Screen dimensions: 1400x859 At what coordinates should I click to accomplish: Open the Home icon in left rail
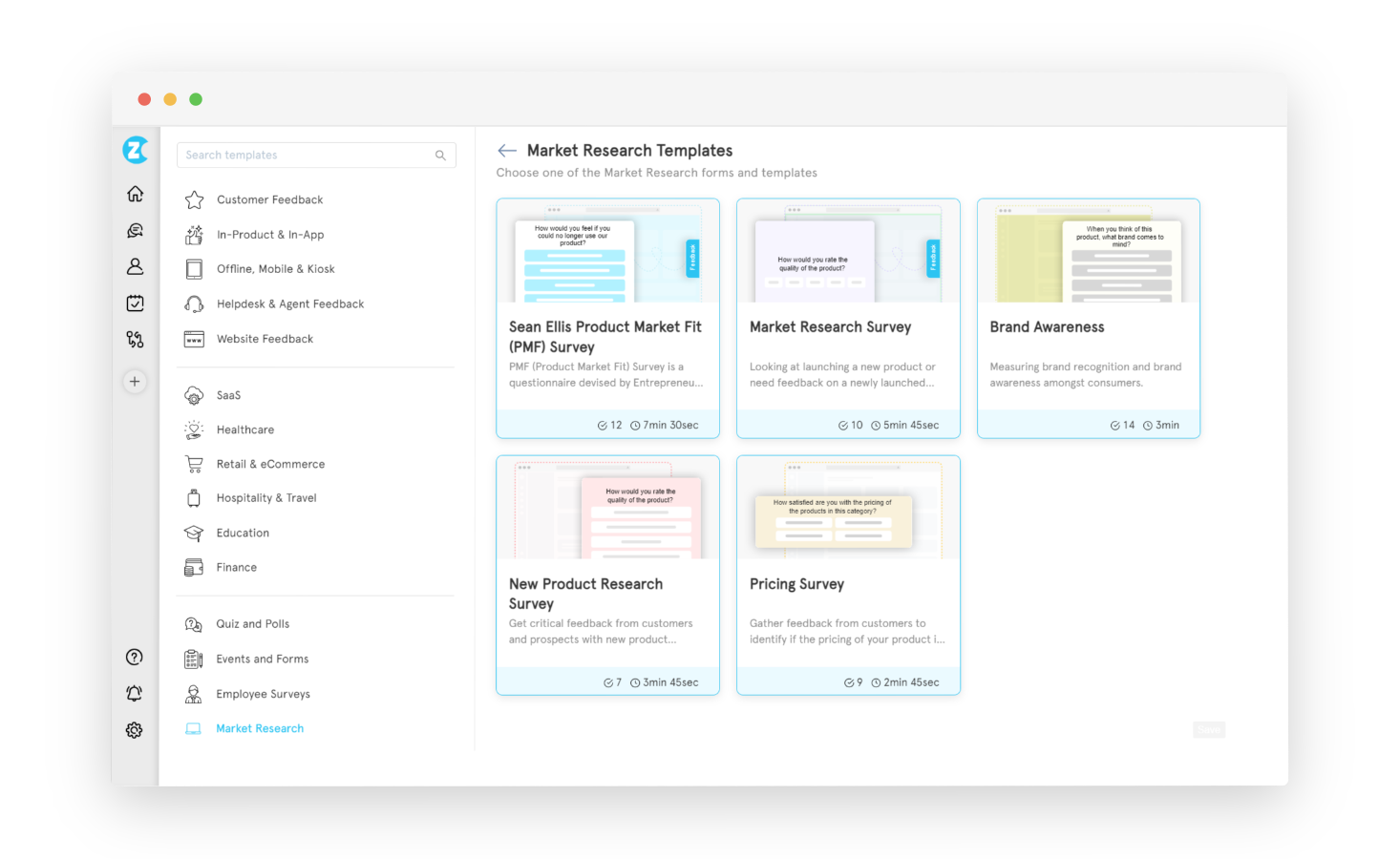coord(135,193)
